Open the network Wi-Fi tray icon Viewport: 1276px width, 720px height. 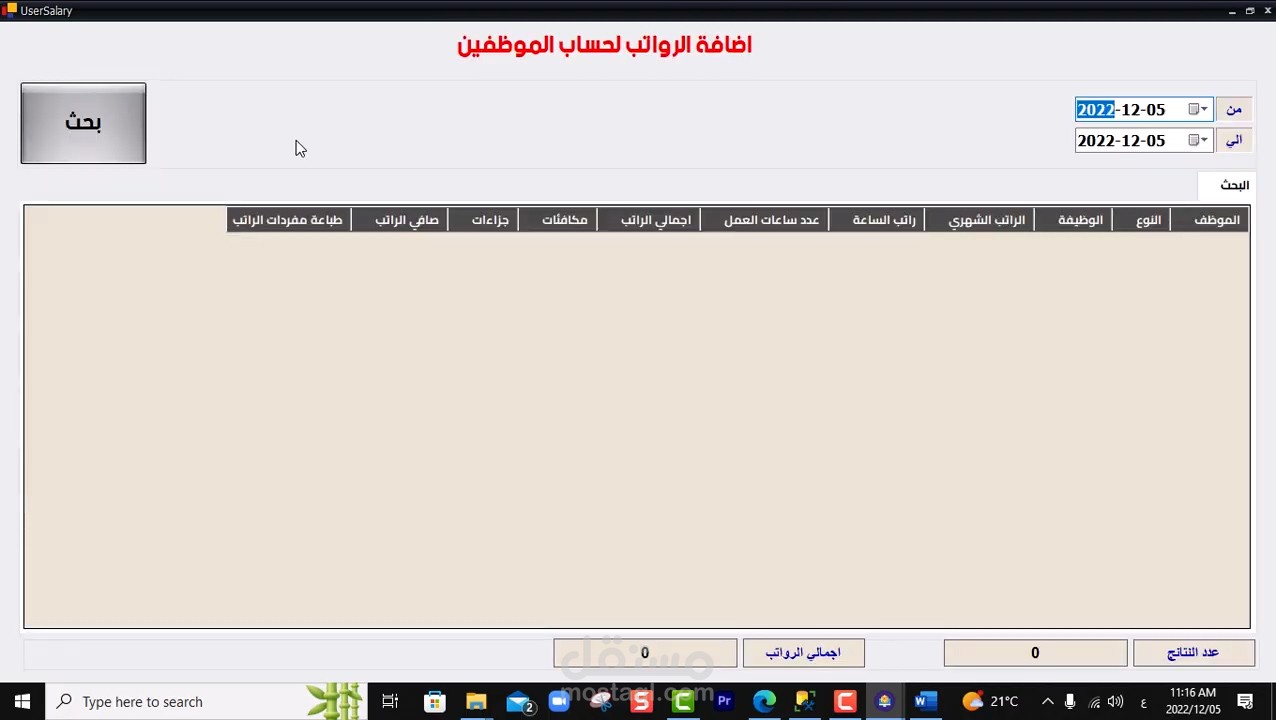point(1094,702)
